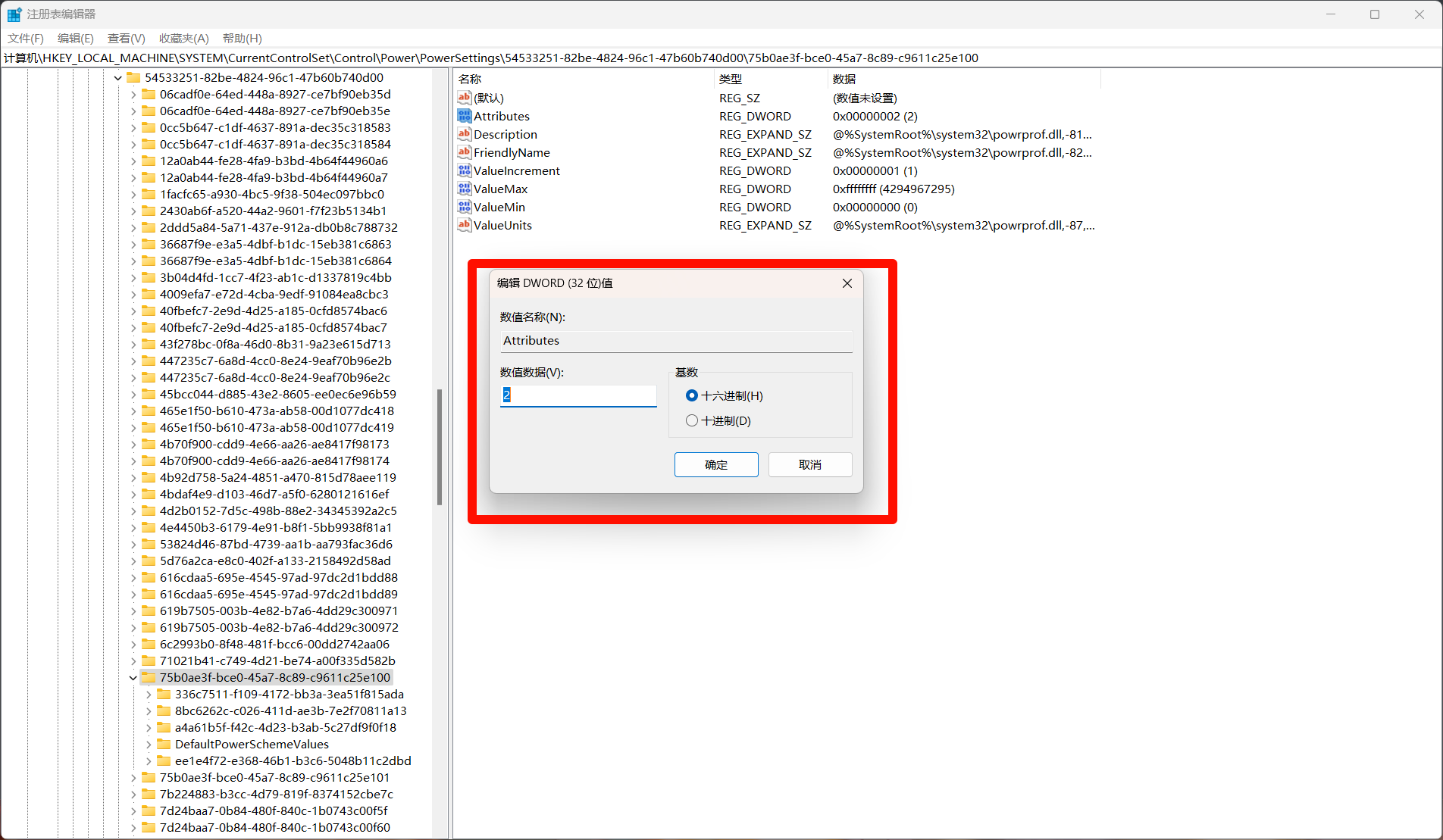Click the ValueUnits string value icon
Screen dimensions: 1443x840
464,225
